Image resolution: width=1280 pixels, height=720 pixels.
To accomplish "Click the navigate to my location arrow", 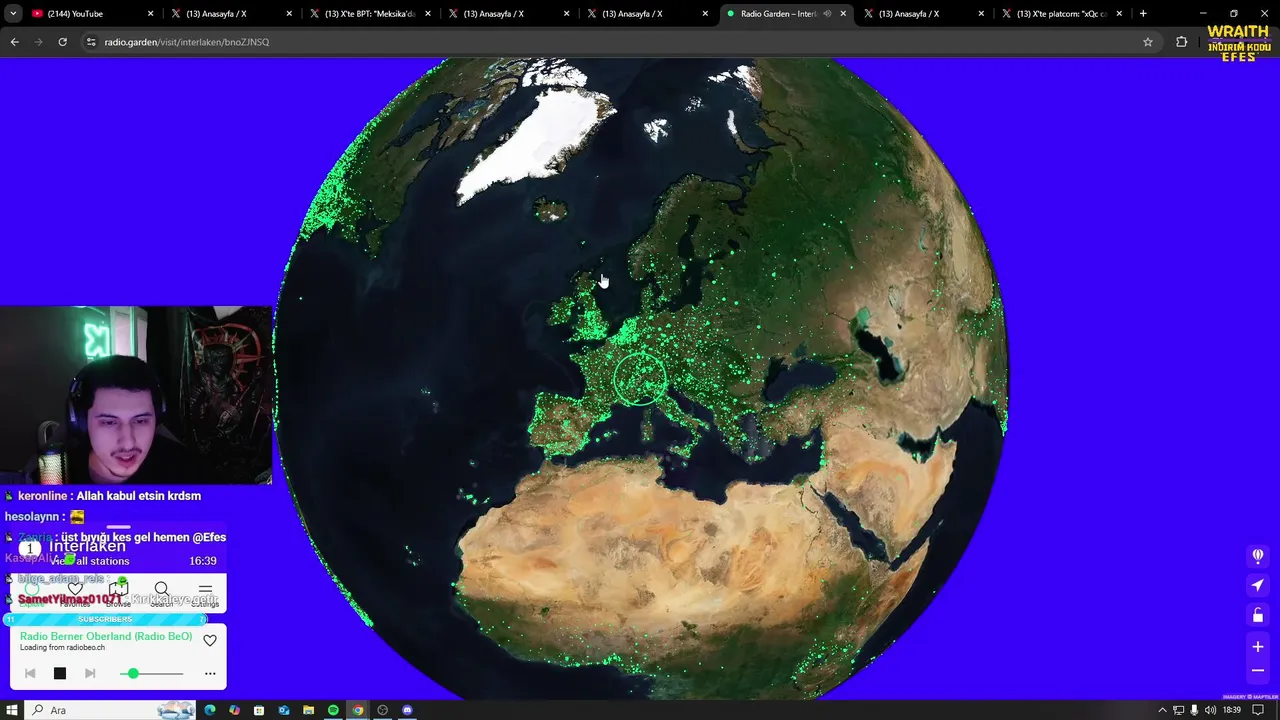I will tap(1258, 585).
